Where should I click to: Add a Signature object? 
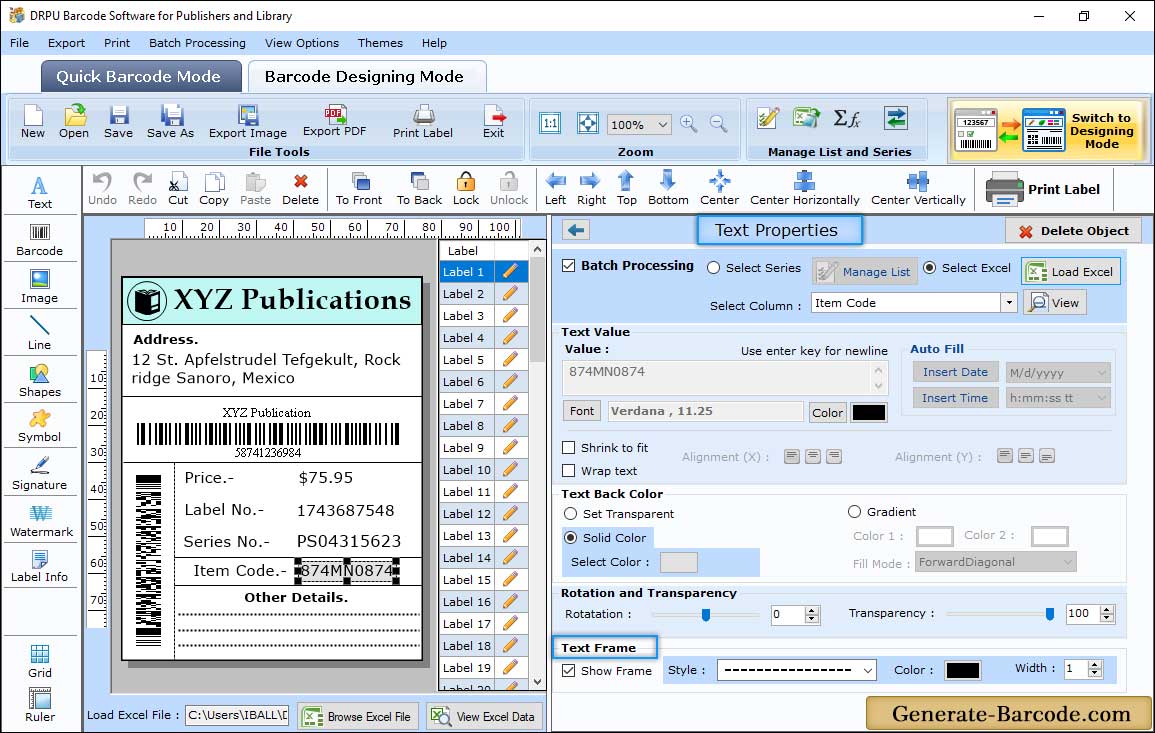click(40, 473)
